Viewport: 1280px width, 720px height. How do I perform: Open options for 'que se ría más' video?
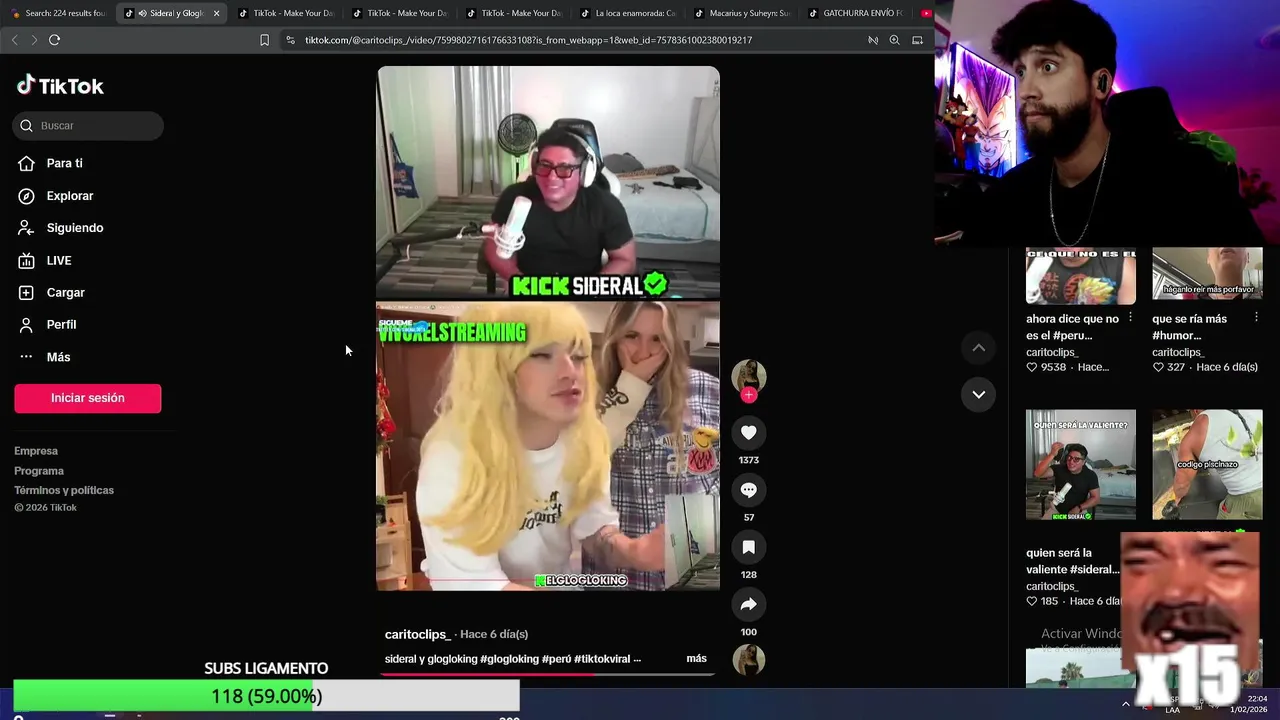[x=1257, y=318]
